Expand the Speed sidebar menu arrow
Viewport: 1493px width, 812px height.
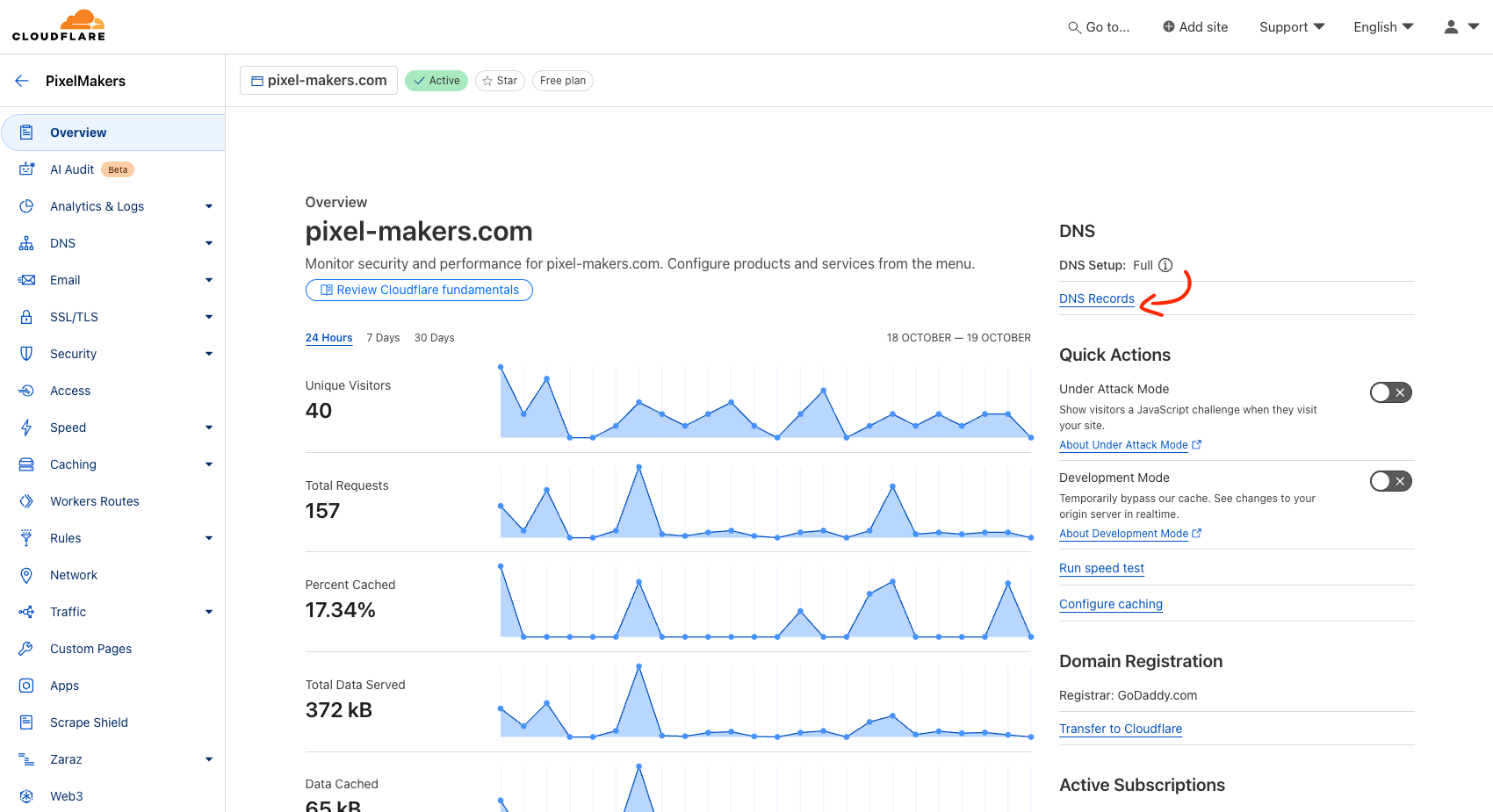[x=209, y=428]
